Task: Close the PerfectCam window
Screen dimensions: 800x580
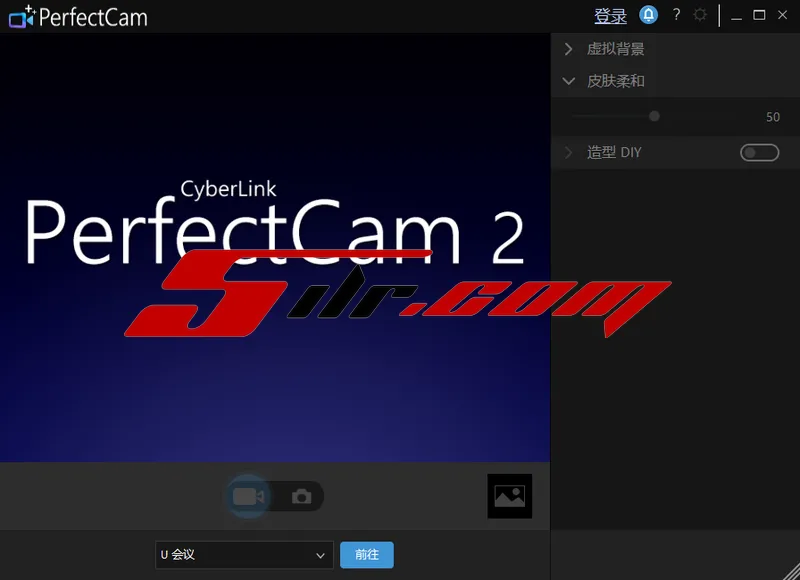Action: tap(782, 15)
